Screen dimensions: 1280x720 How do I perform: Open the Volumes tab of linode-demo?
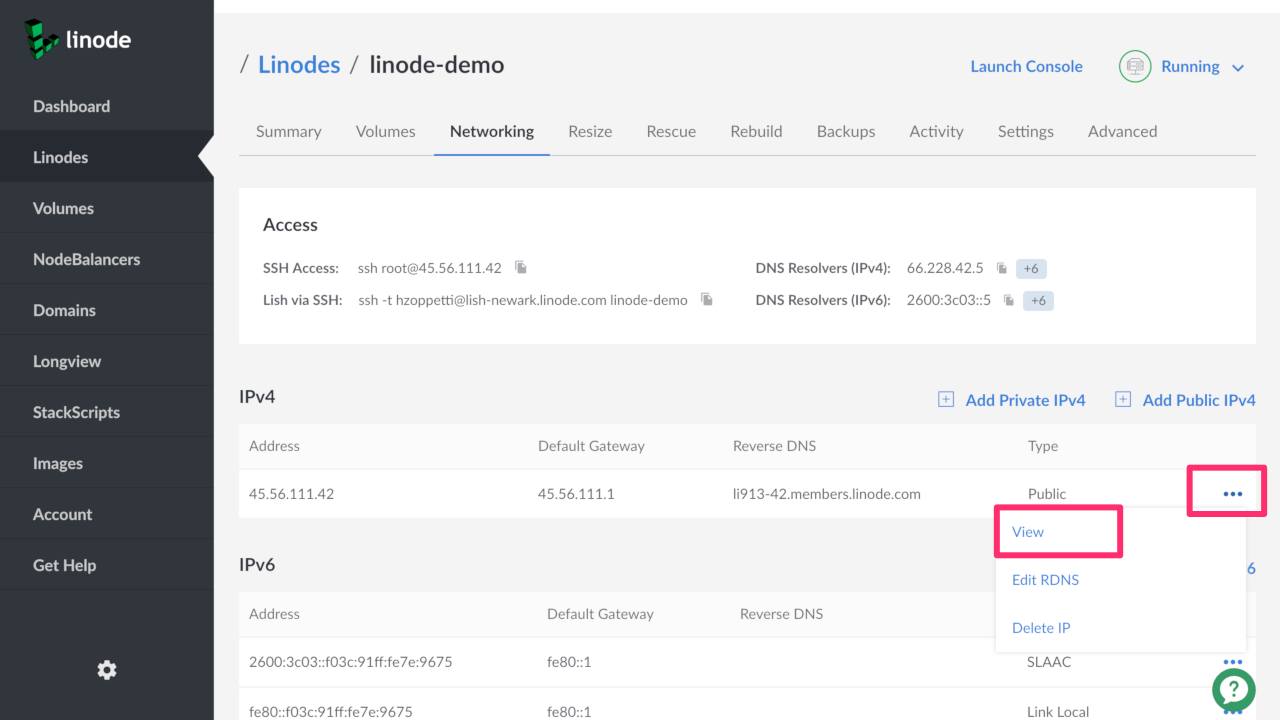tap(385, 131)
